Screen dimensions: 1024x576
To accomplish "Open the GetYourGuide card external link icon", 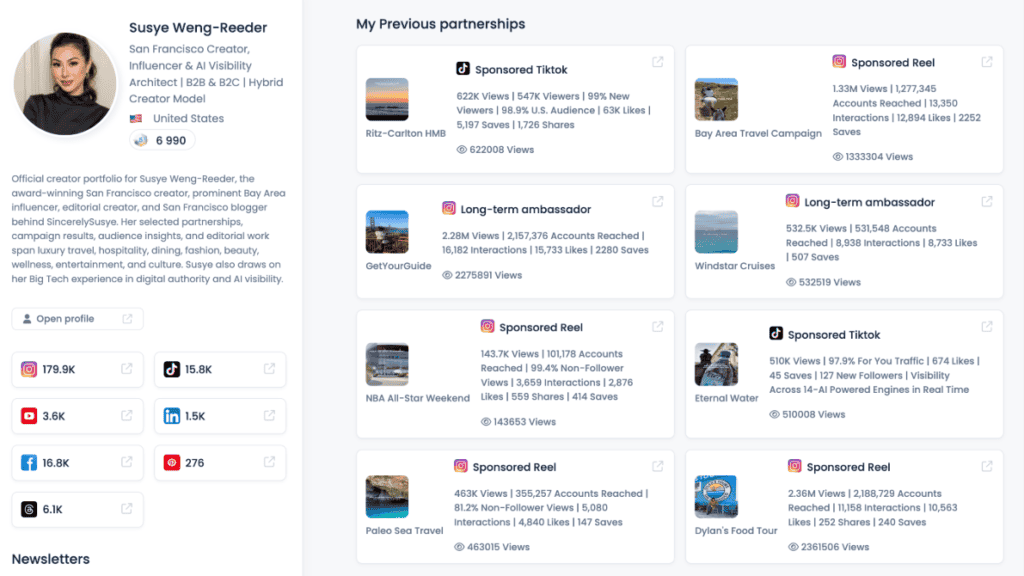I will [658, 201].
